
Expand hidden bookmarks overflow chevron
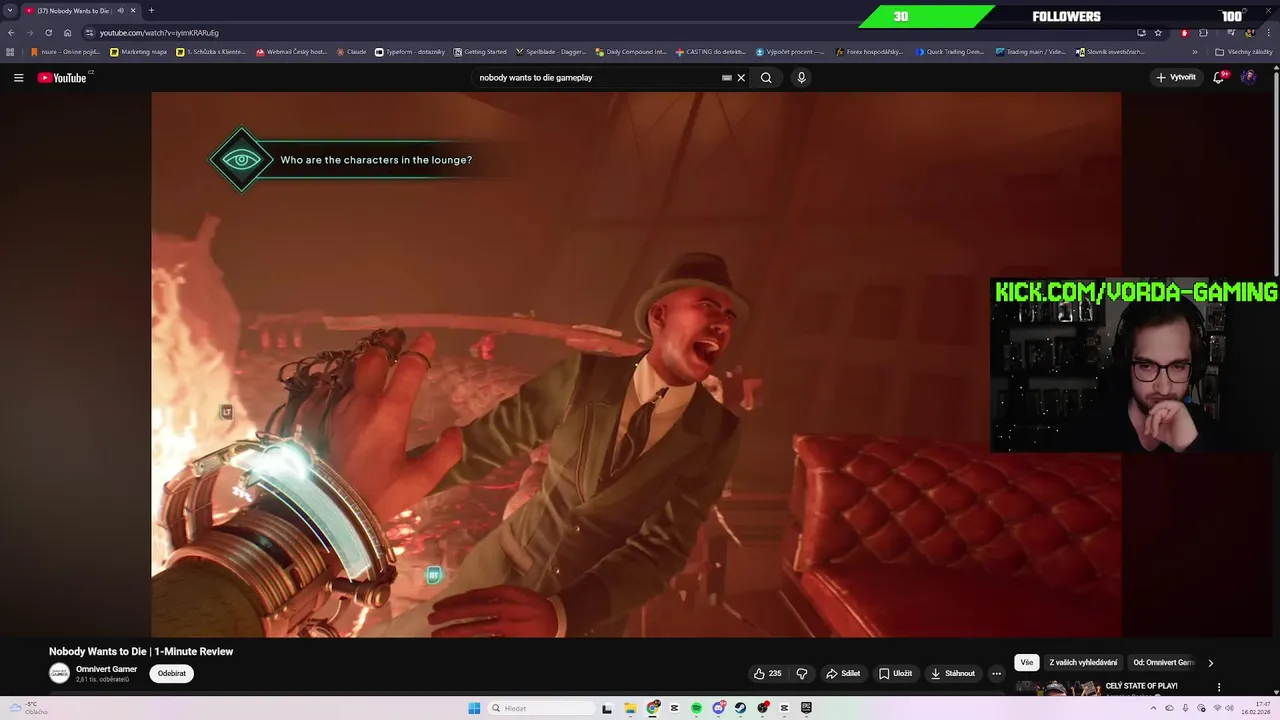(x=1195, y=52)
